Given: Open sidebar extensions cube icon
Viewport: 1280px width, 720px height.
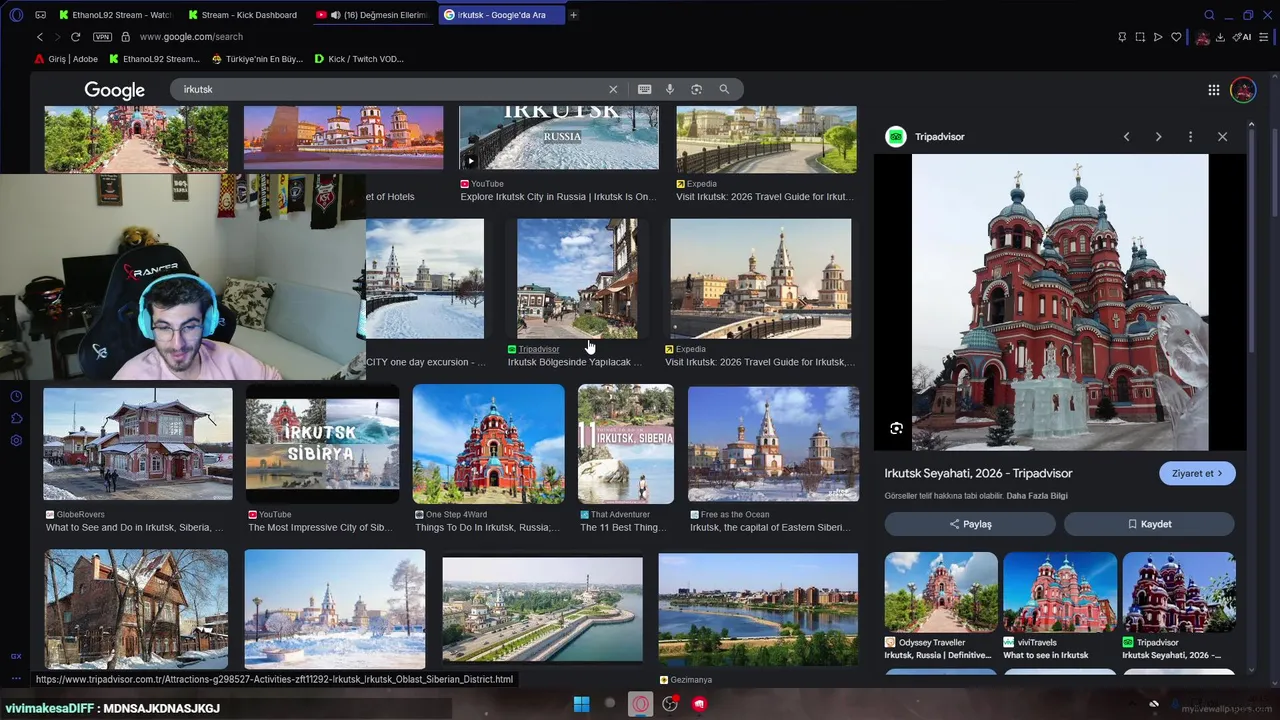Looking at the screenshot, I should coord(16,419).
